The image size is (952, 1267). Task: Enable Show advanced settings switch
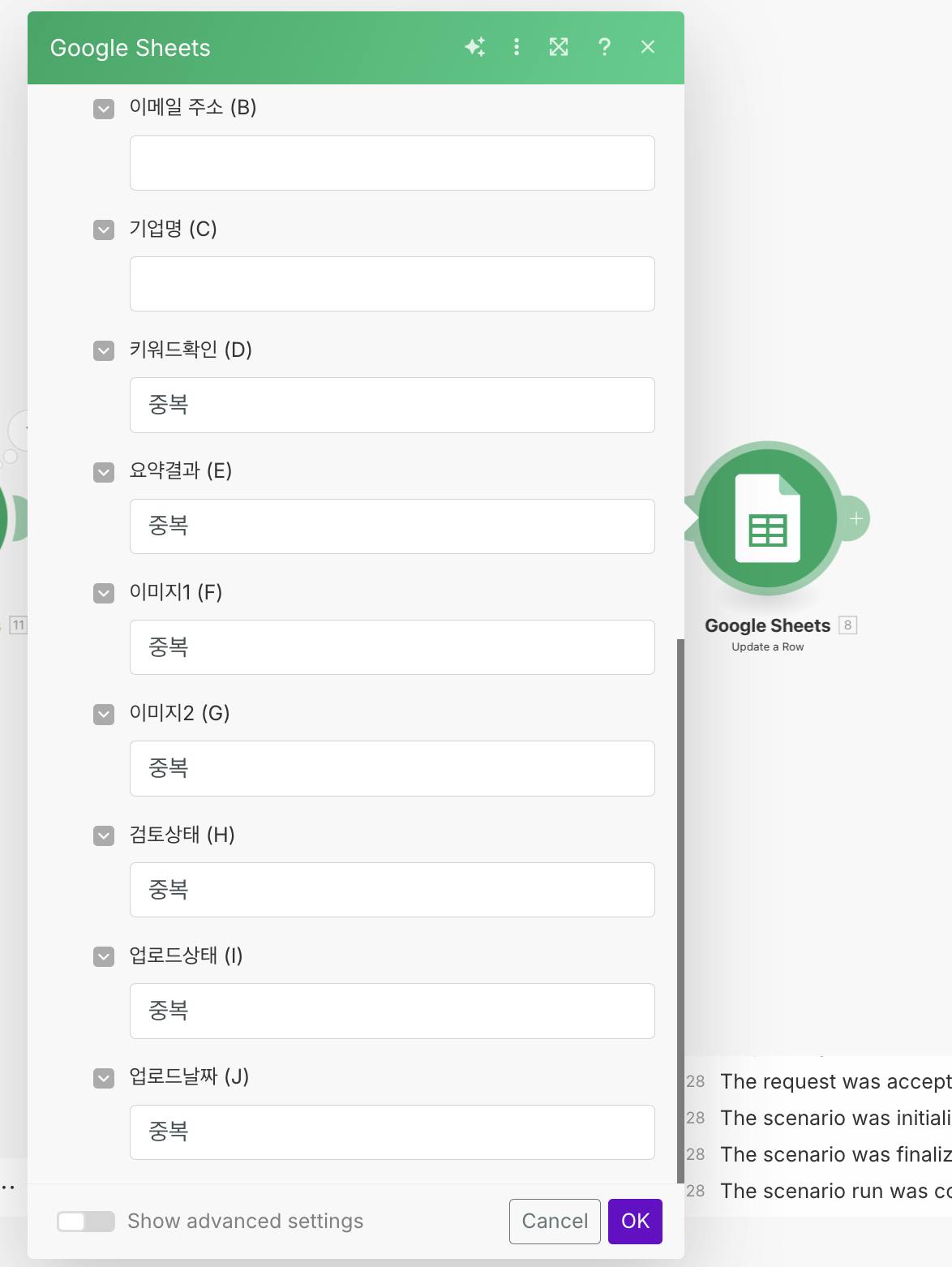tap(86, 1221)
